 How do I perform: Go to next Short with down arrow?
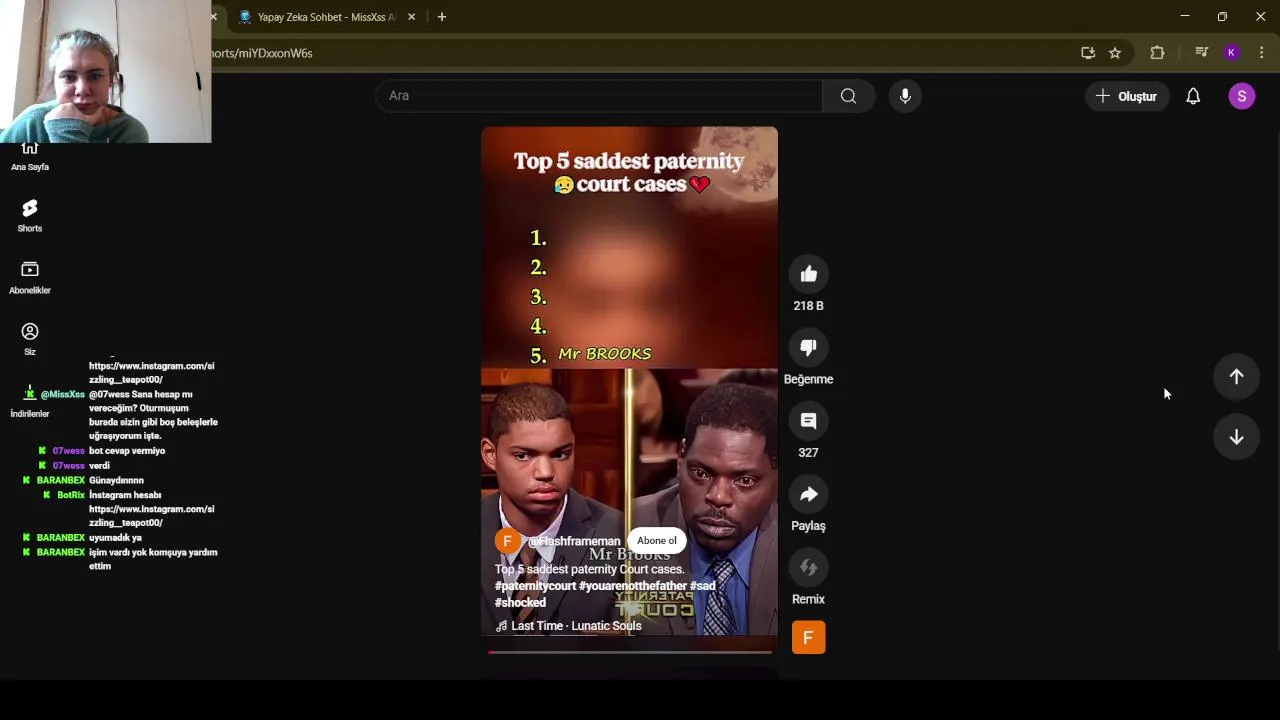1236,437
